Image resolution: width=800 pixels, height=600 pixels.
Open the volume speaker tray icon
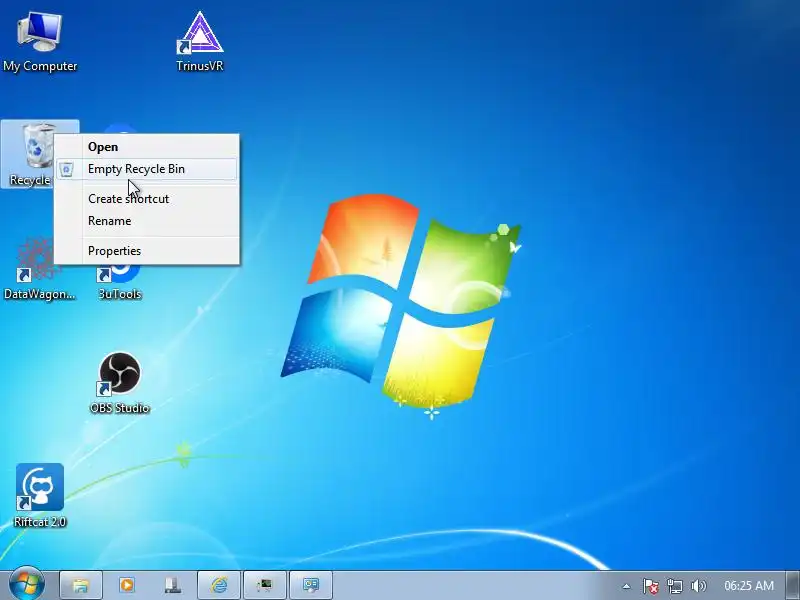click(698, 586)
